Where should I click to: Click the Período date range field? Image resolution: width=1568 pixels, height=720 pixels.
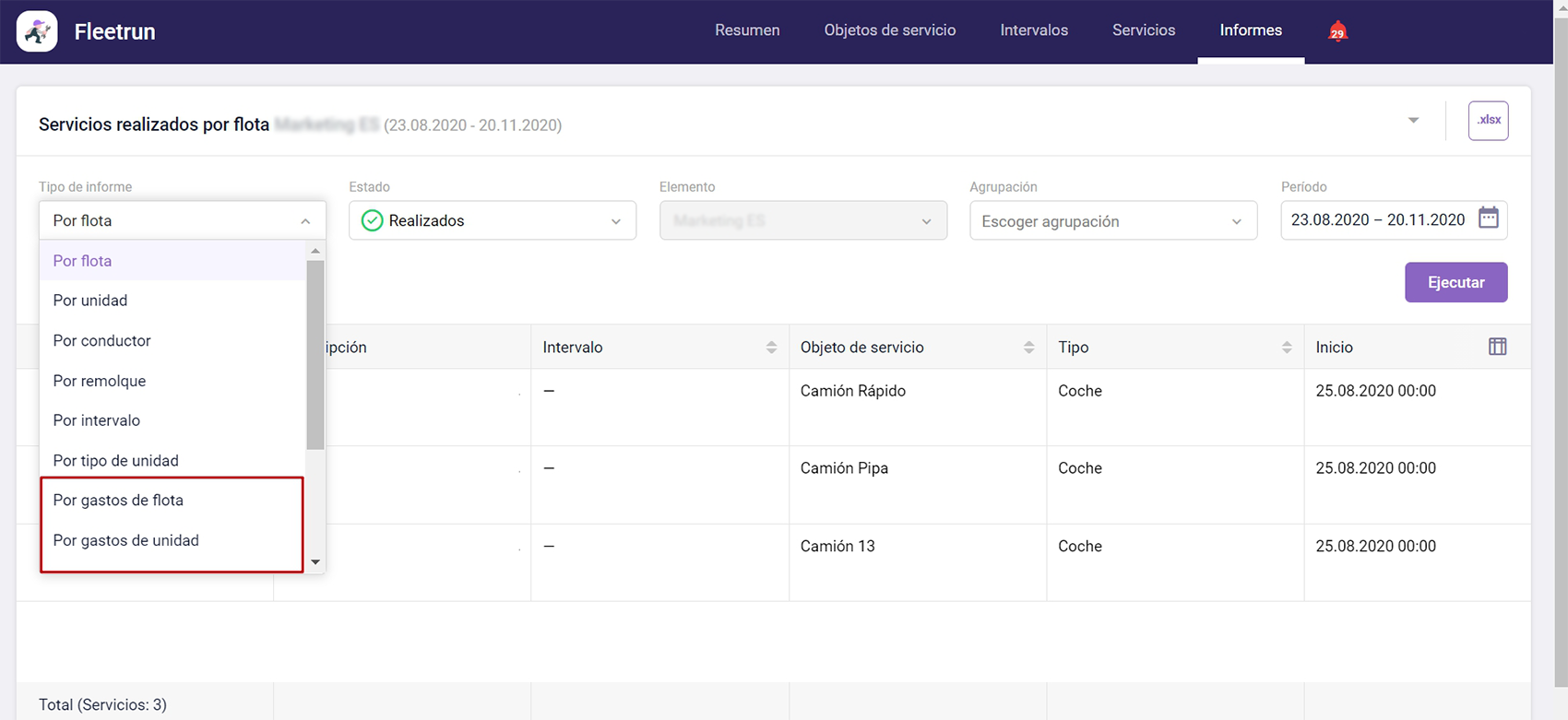click(x=1377, y=220)
